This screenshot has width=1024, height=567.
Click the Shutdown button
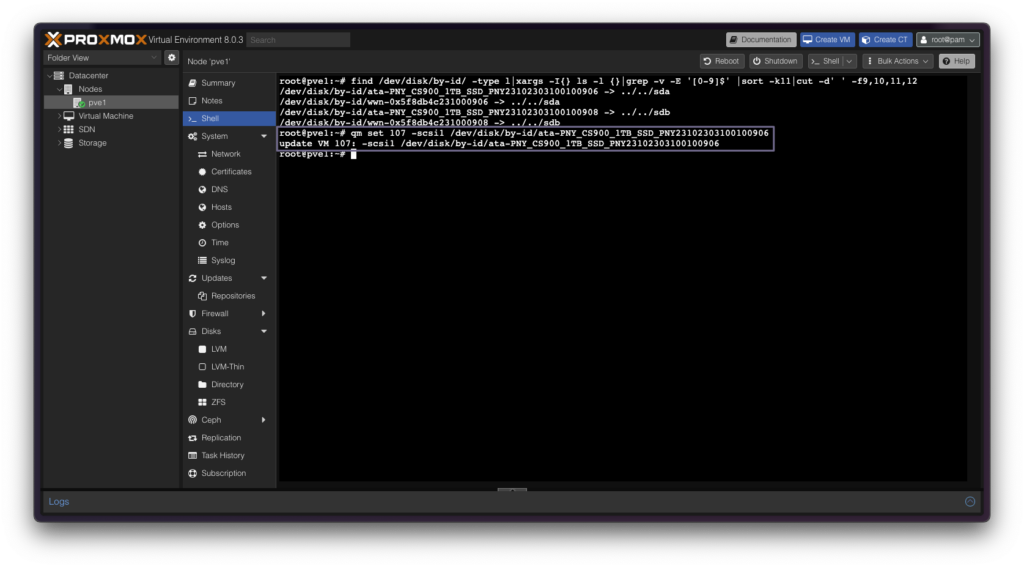775,61
